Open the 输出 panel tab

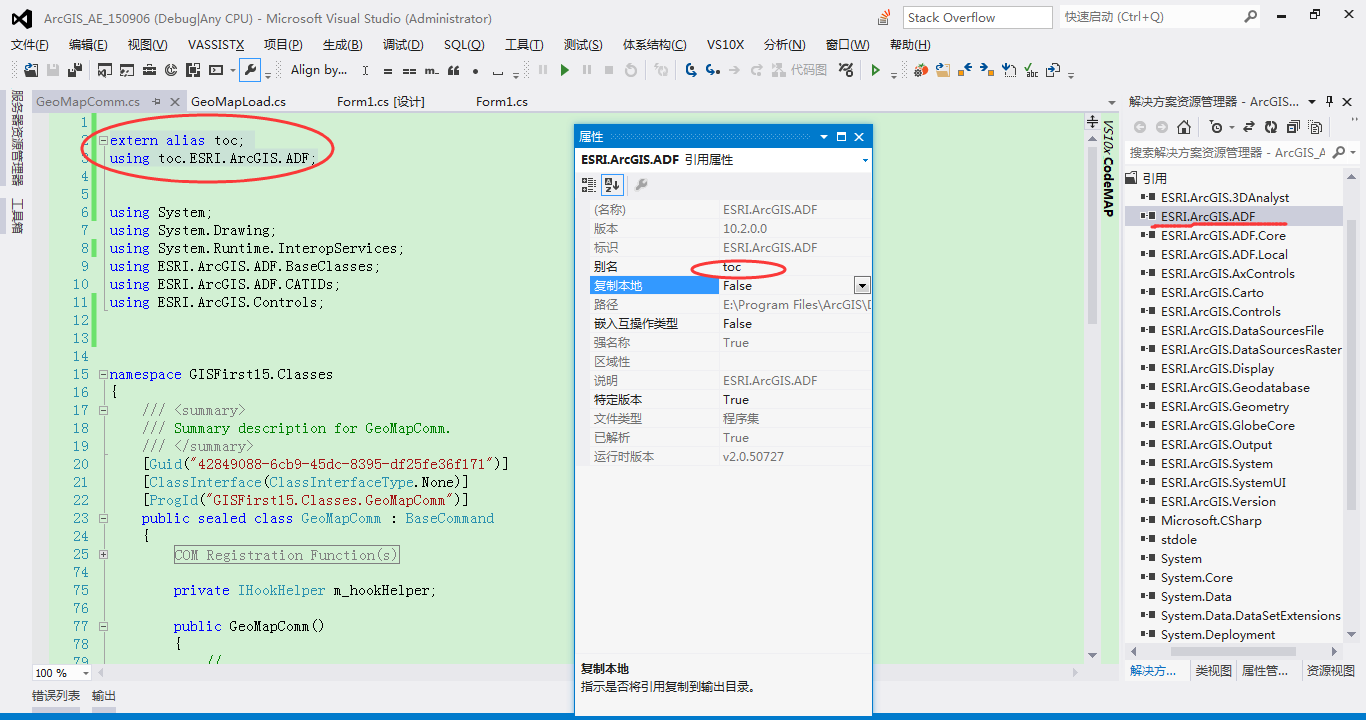point(104,696)
